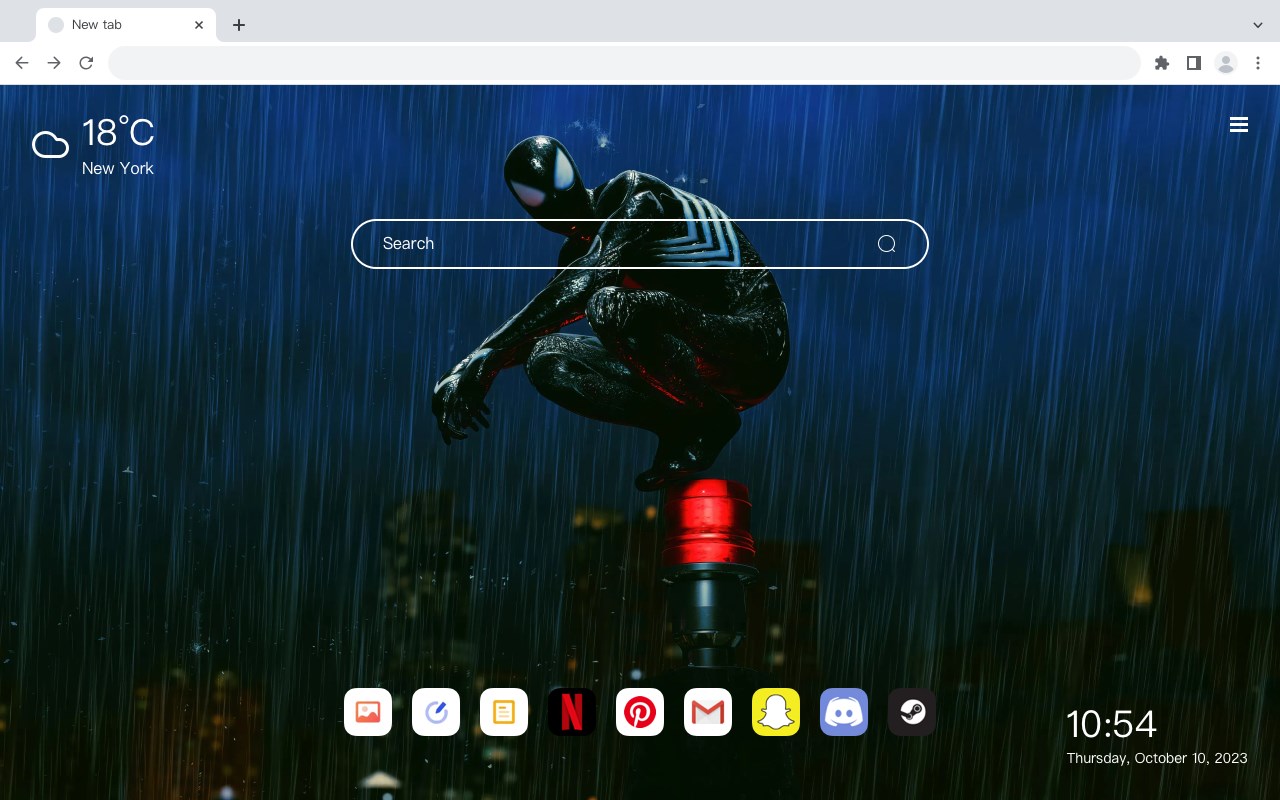Screen dimensions: 1280x800
Task: Open the Steam shortcut
Action: tap(912, 712)
